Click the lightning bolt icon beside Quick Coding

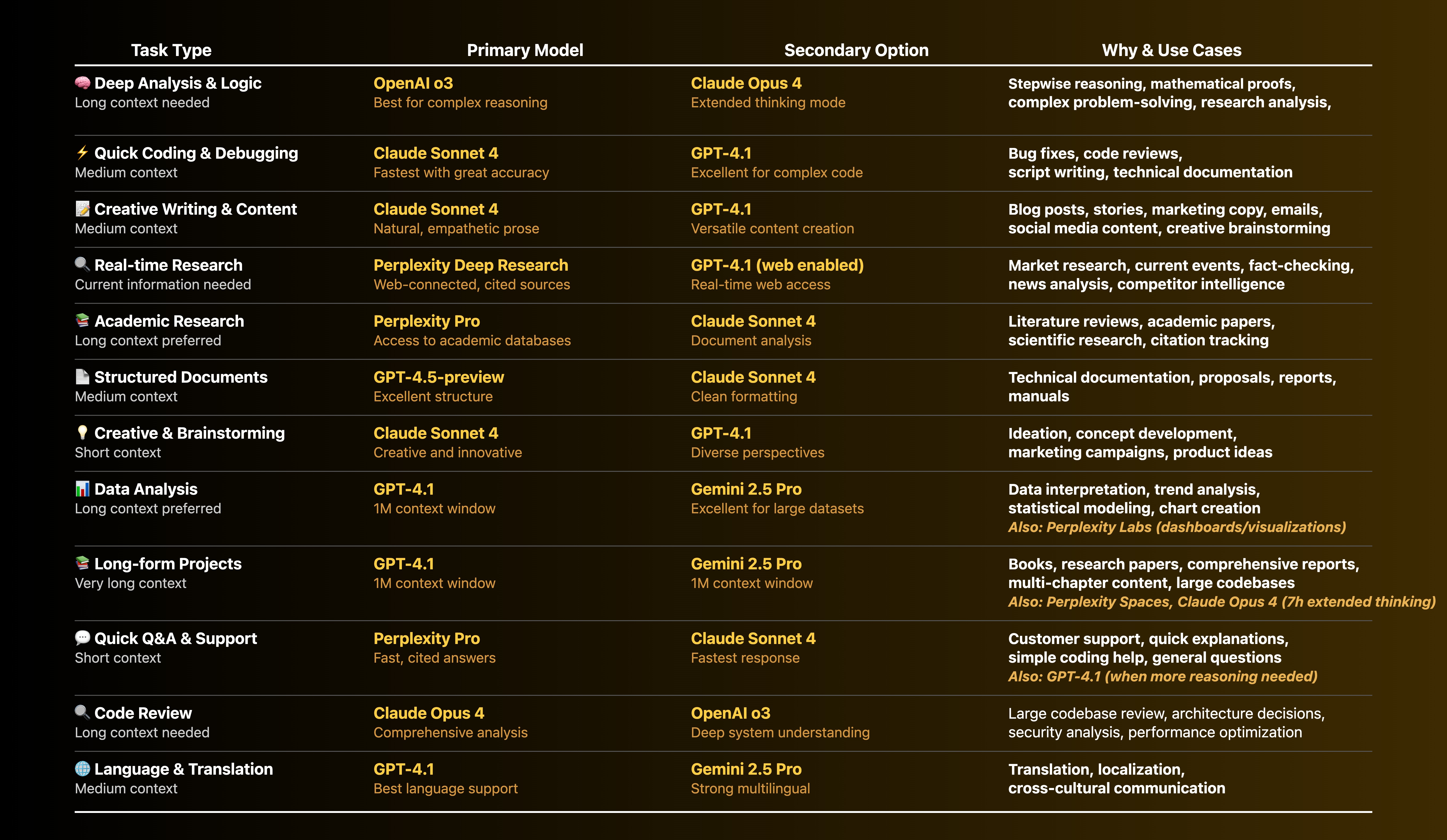(x=83, y=153)
